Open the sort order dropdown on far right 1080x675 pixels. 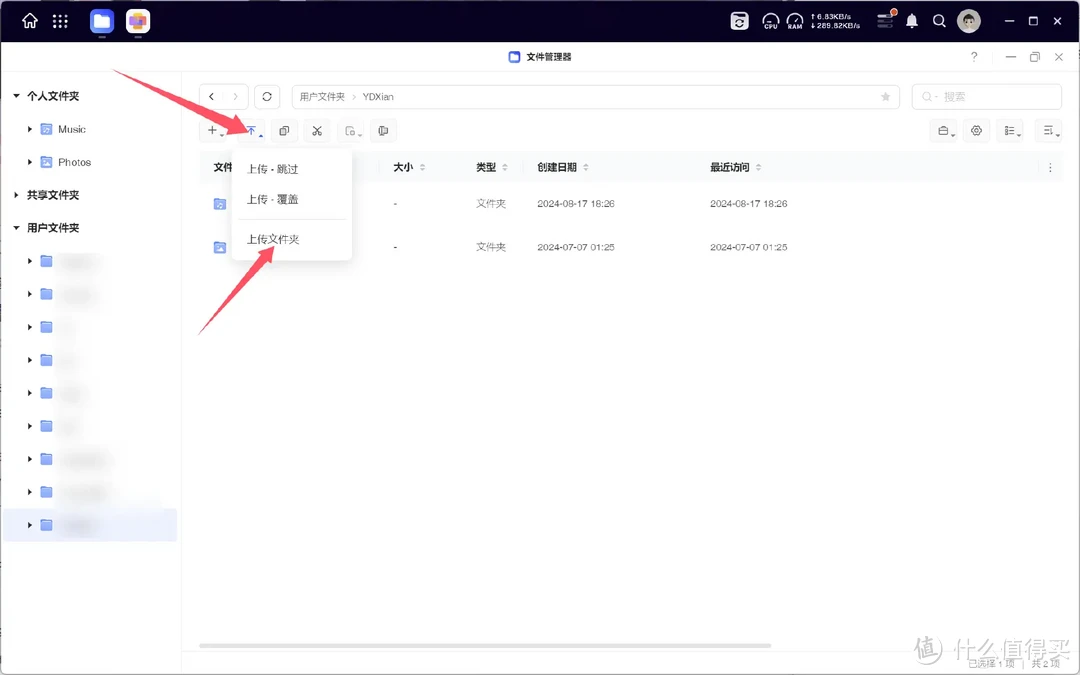click(x=1048, y=131)
